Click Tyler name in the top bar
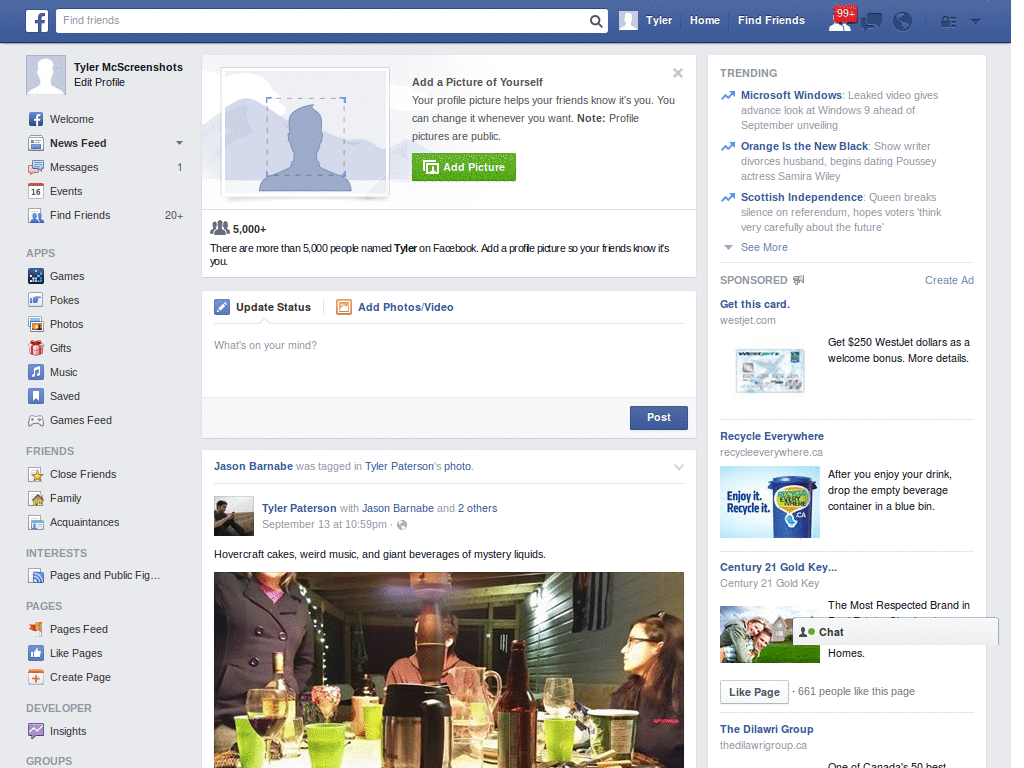The image size is (1024, 768). click(658, 20)
